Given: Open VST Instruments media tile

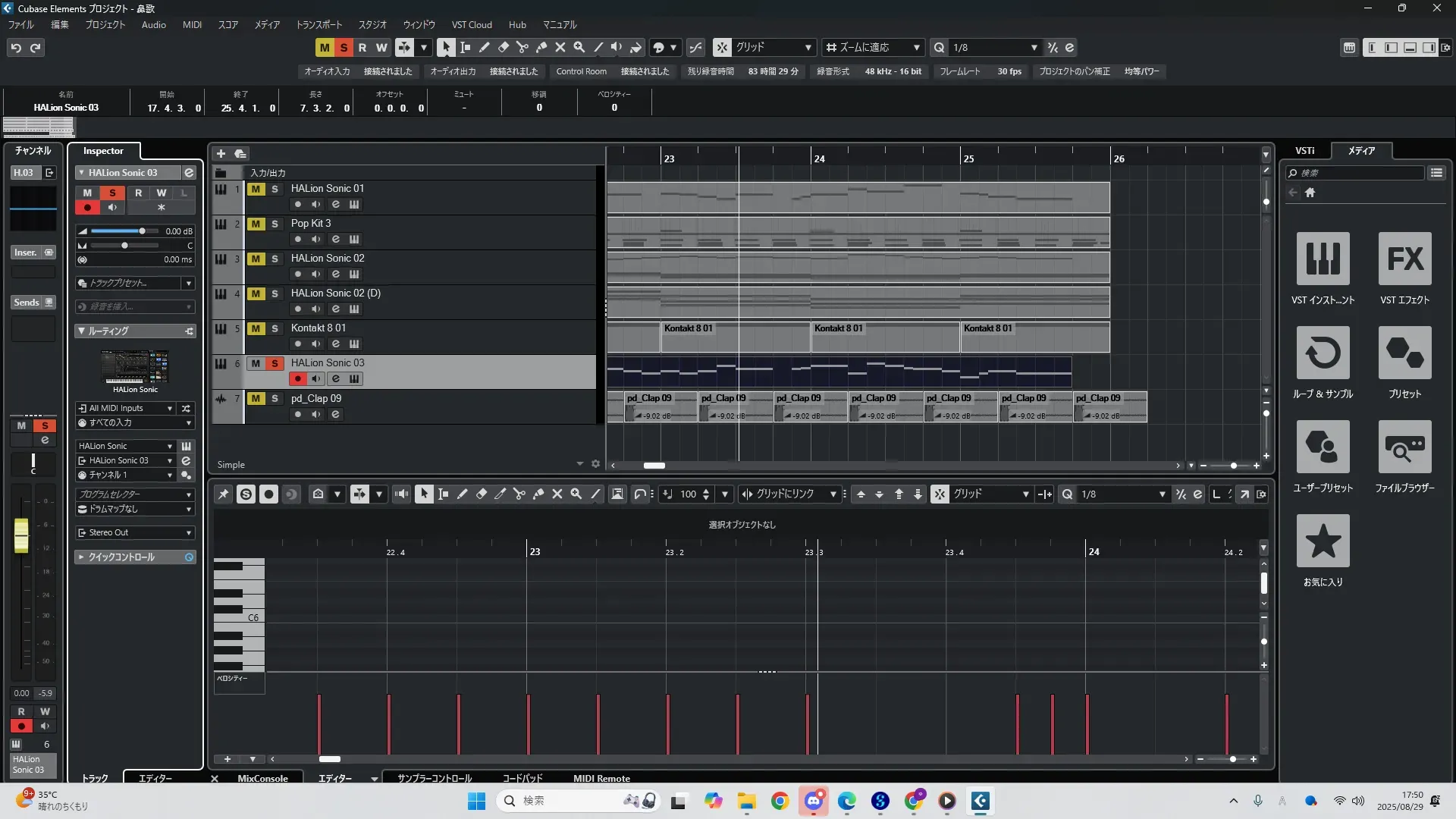Looking at the screenshot, I should [x=1323, y=259].
